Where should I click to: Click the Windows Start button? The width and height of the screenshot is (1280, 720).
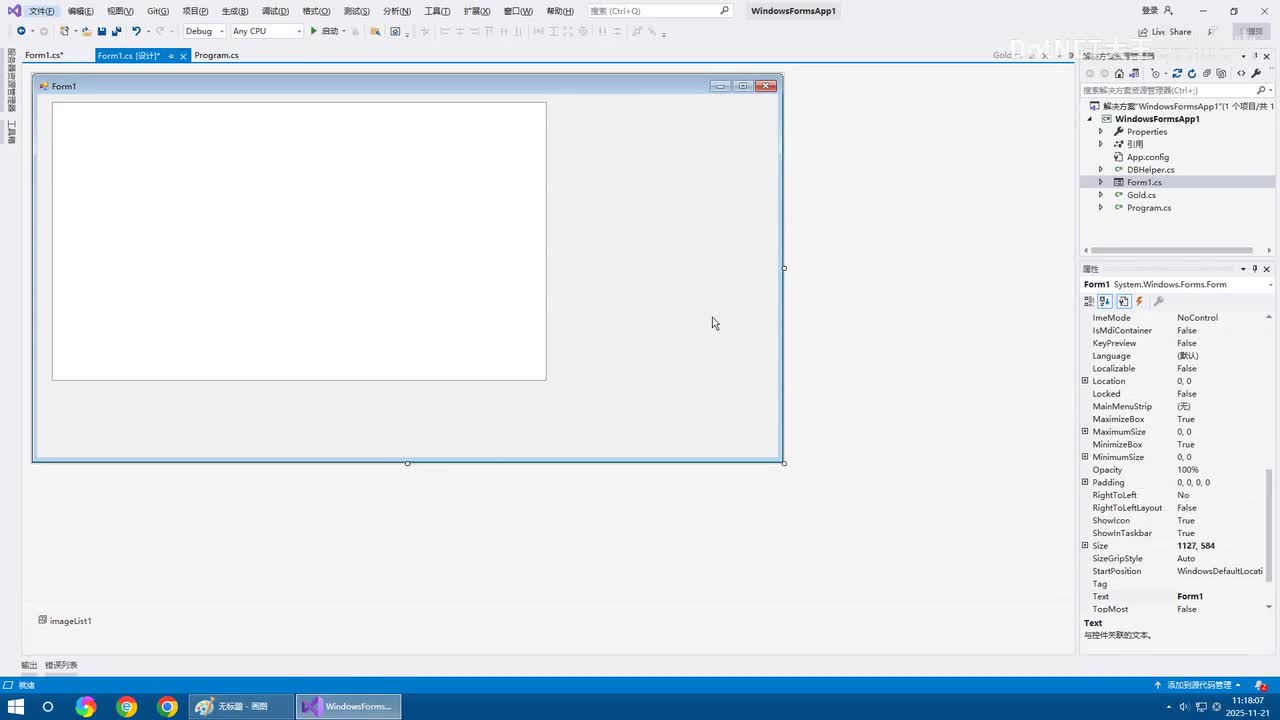click(16, 706)
